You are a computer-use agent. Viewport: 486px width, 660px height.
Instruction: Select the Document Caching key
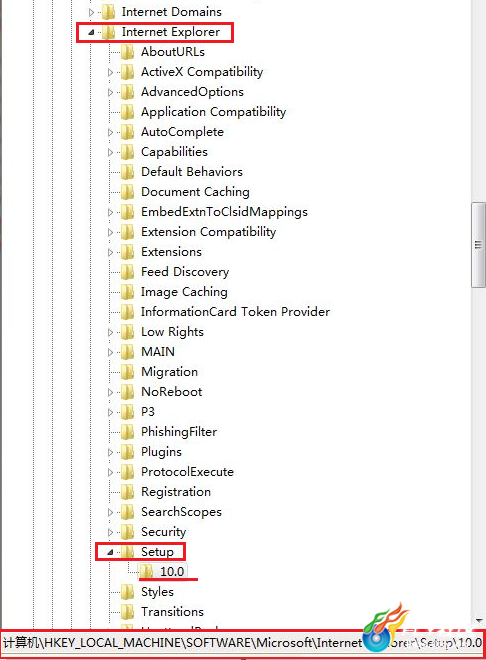coord(195,192)
